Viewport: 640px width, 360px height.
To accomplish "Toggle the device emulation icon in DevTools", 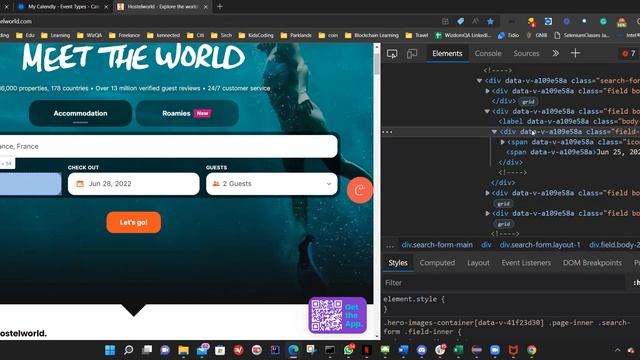I will click(x=412, y=53).
